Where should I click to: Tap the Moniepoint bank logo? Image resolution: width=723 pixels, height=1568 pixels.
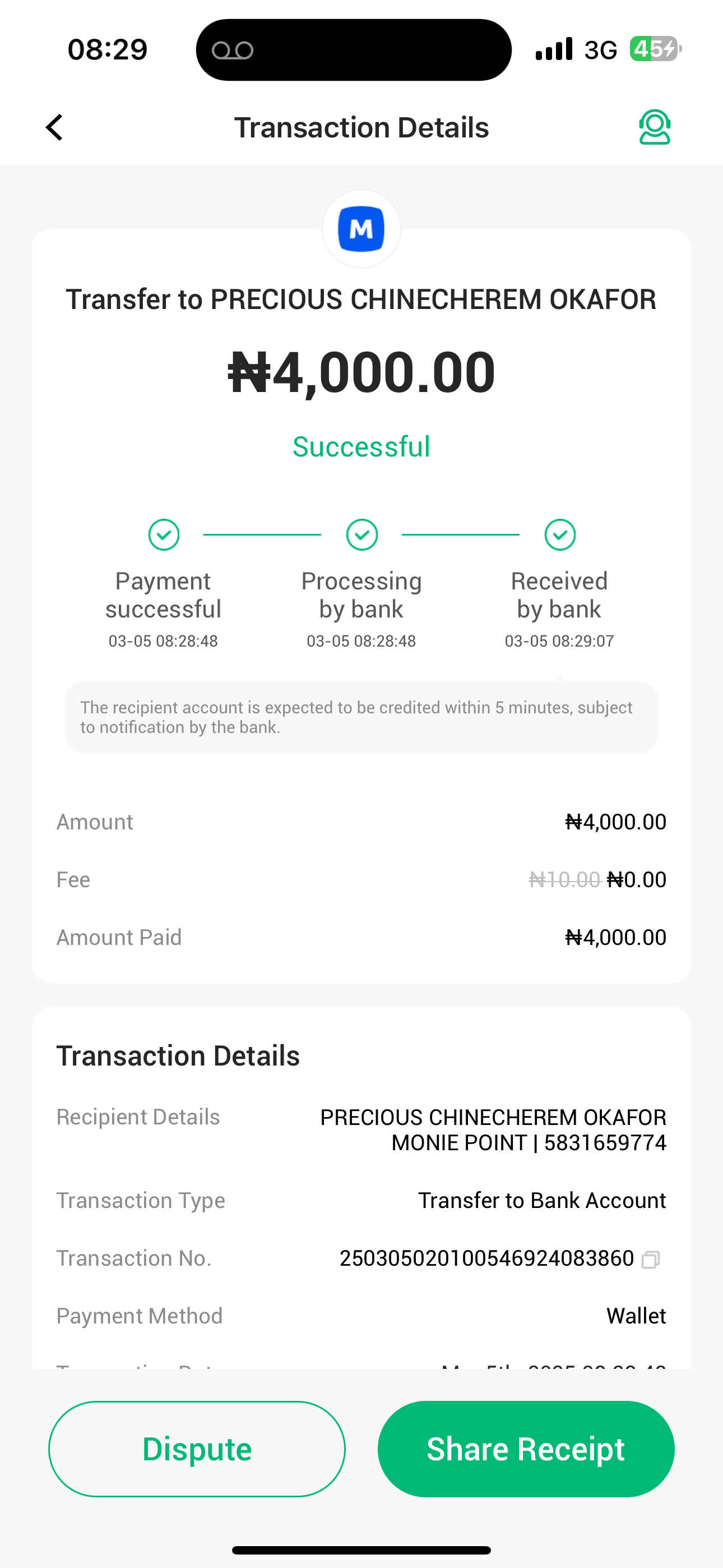pos(361,229)
